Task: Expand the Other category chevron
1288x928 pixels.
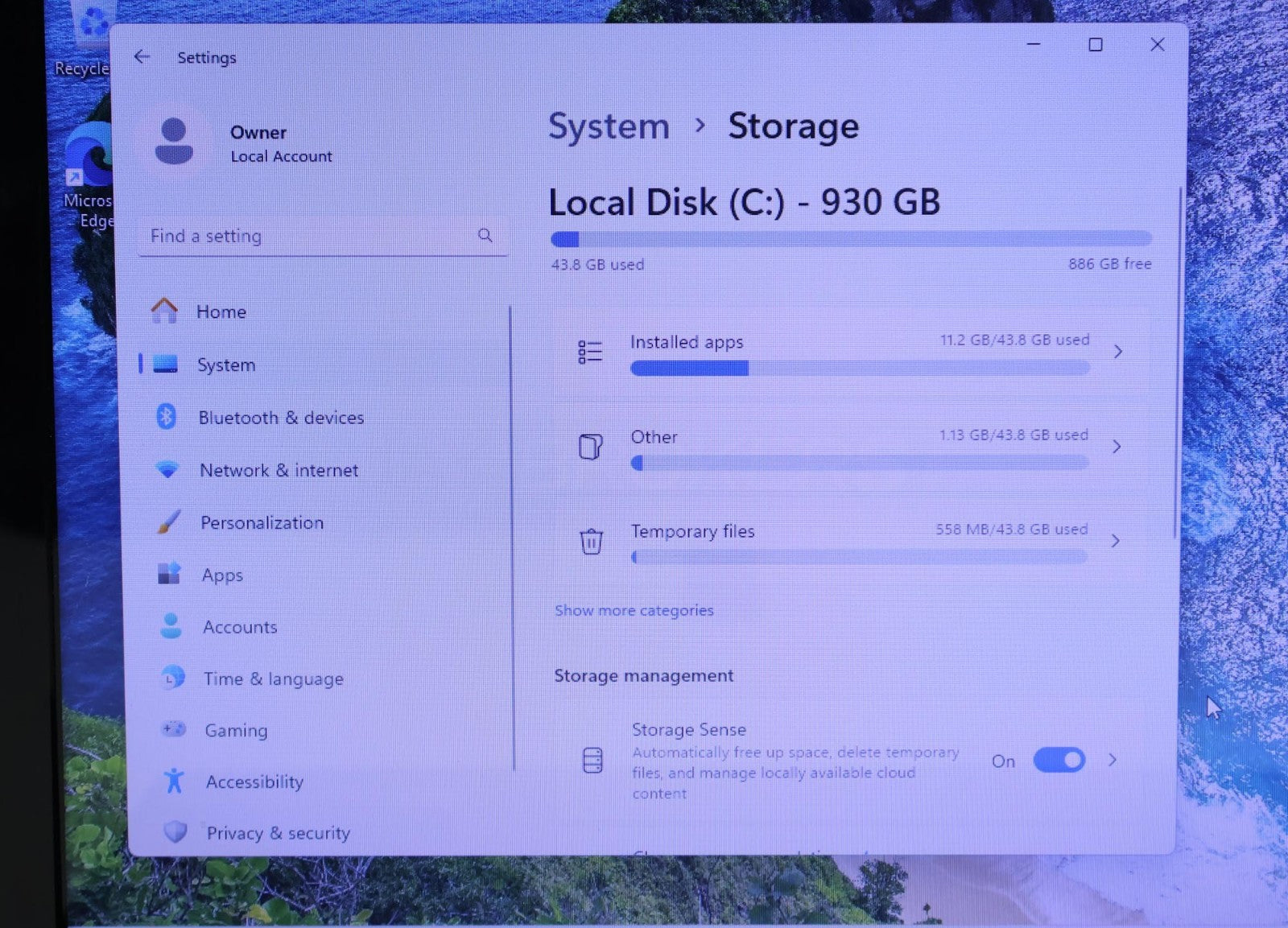Action: coord(1117,447)
